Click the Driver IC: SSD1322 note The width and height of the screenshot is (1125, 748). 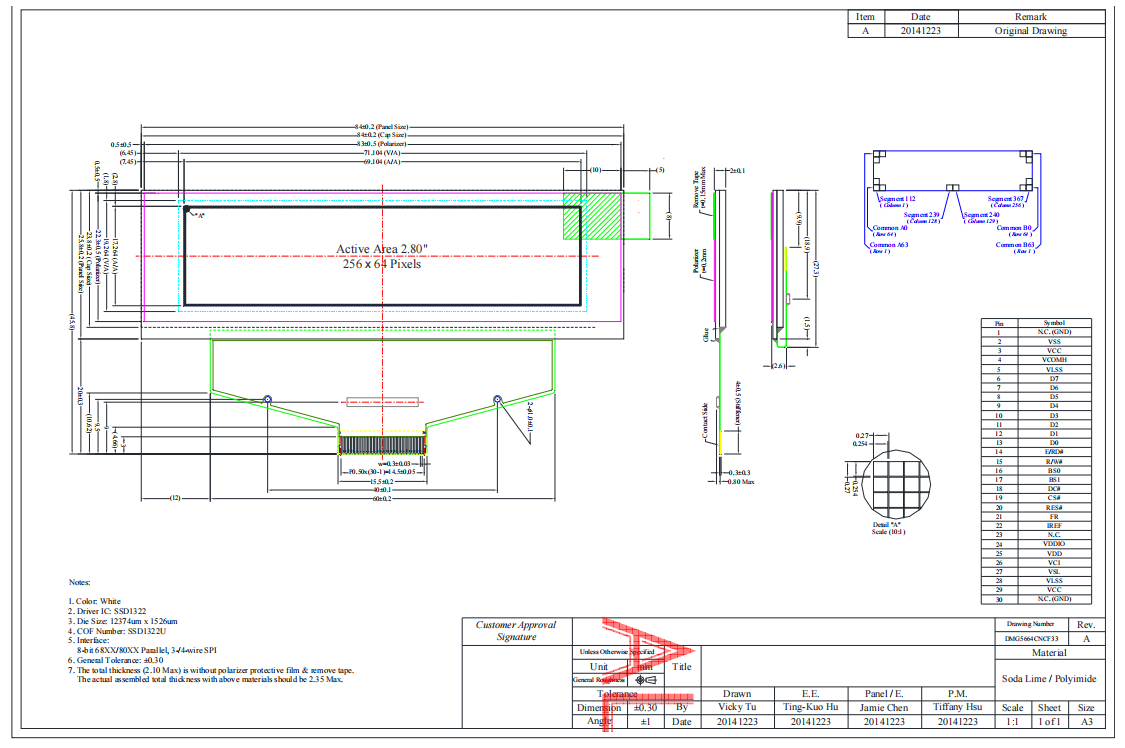point(110,611)
